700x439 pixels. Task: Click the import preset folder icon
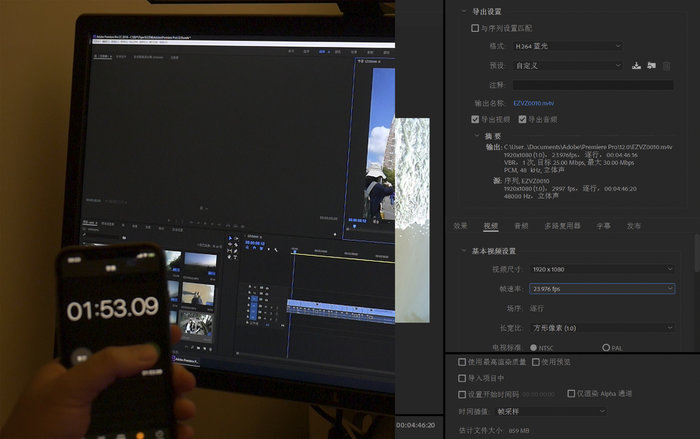pos(651,66)
